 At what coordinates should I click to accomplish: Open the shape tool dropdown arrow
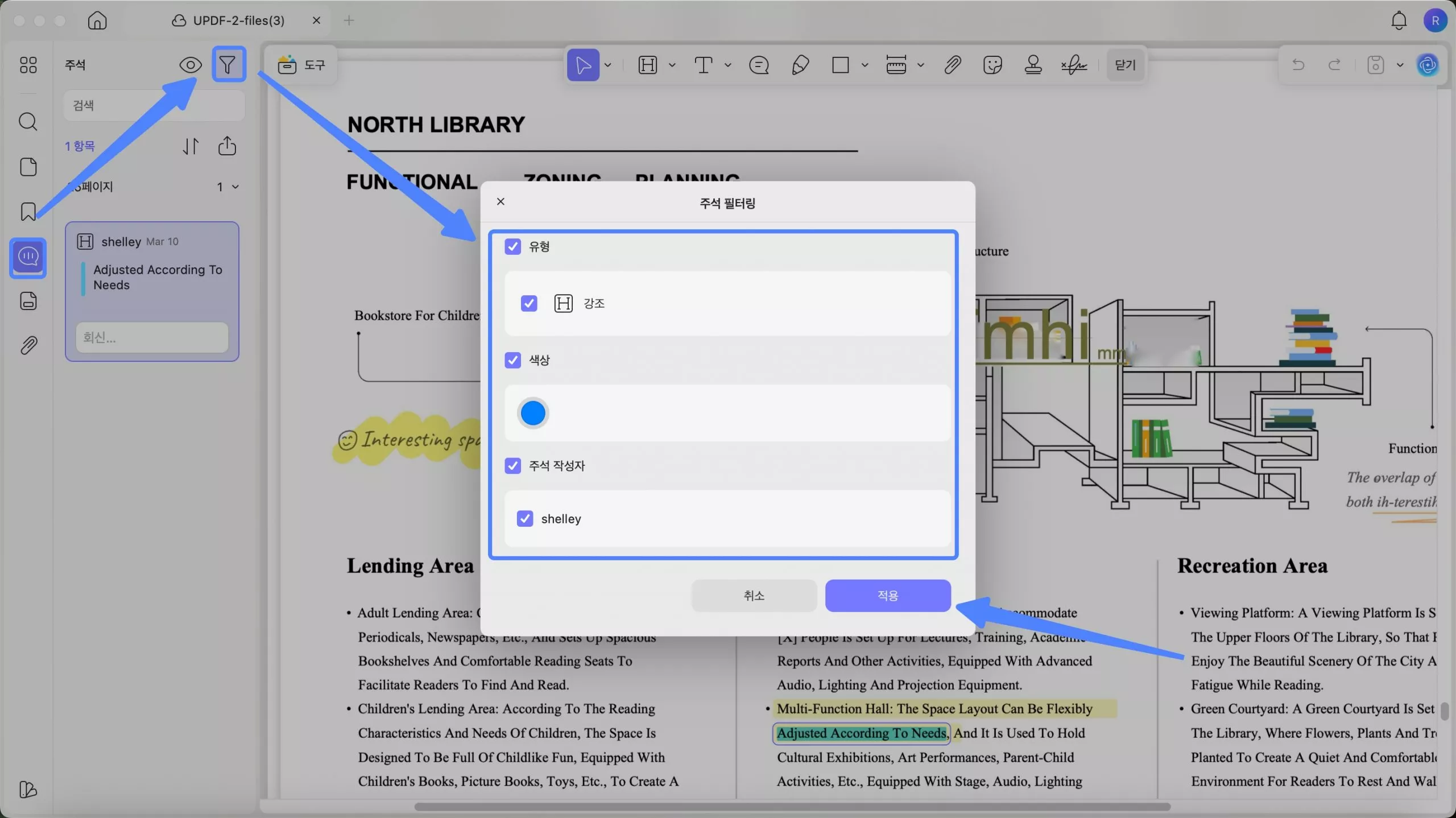pyautogui.click(x=865, y=65)
